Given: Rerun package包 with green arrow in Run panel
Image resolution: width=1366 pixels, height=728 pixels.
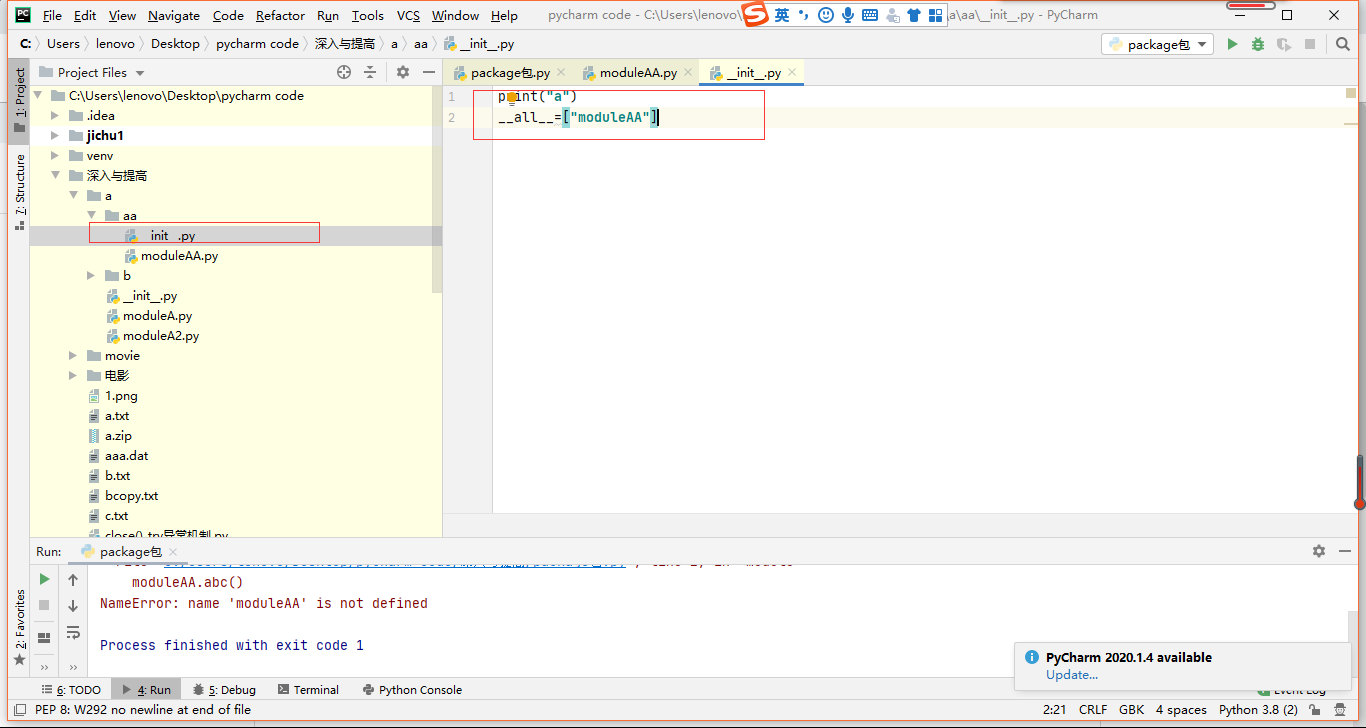Looking at the screenshot, I should (44, 579).
